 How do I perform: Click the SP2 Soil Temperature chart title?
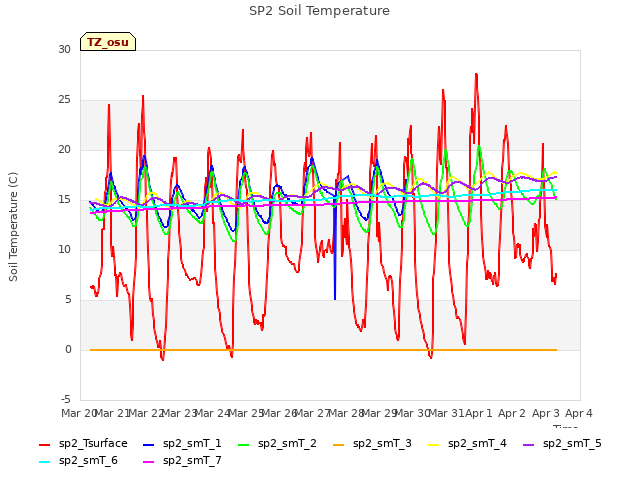point(319,11)
